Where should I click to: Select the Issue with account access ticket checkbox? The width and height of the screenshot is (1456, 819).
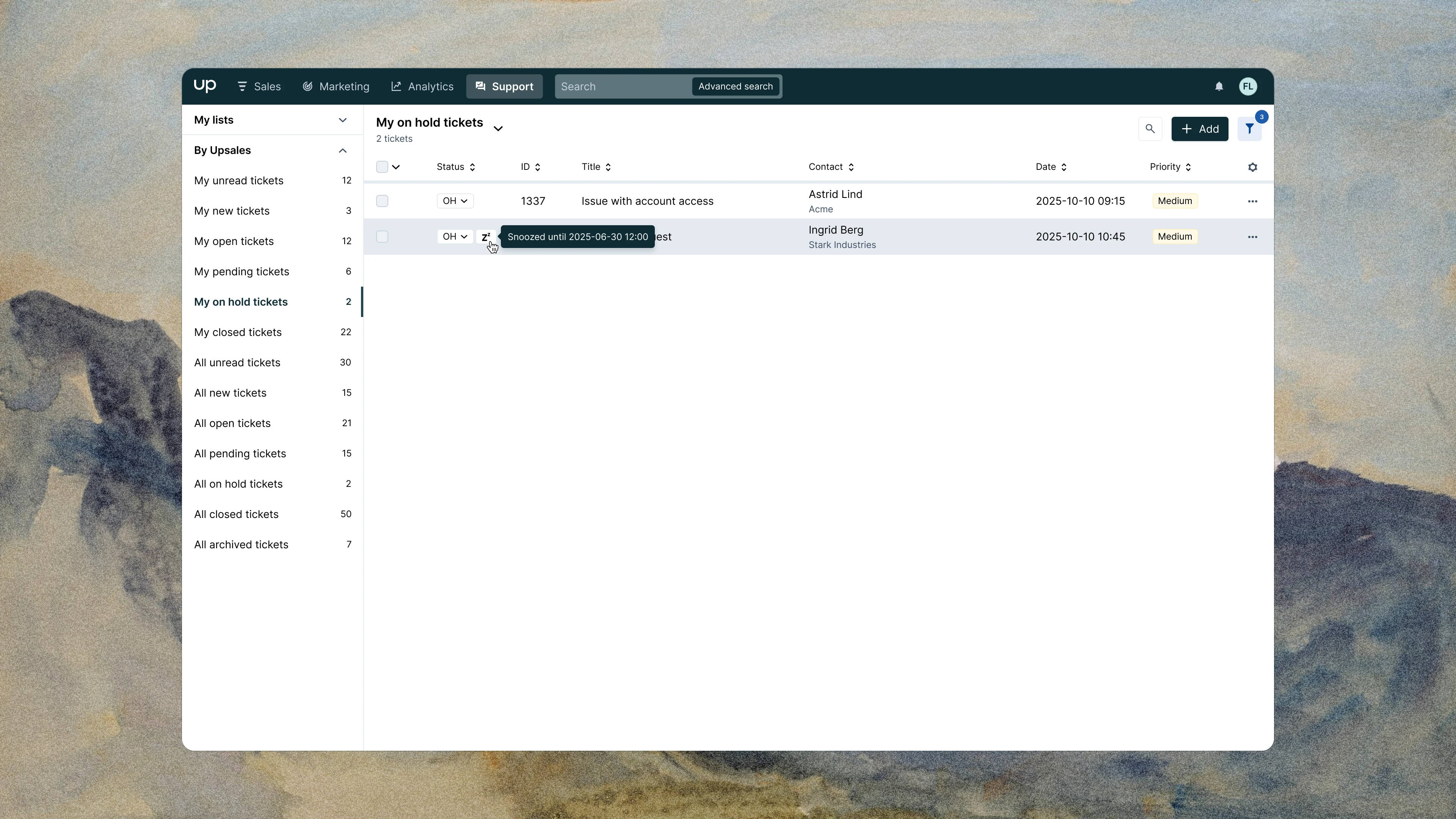382,201
